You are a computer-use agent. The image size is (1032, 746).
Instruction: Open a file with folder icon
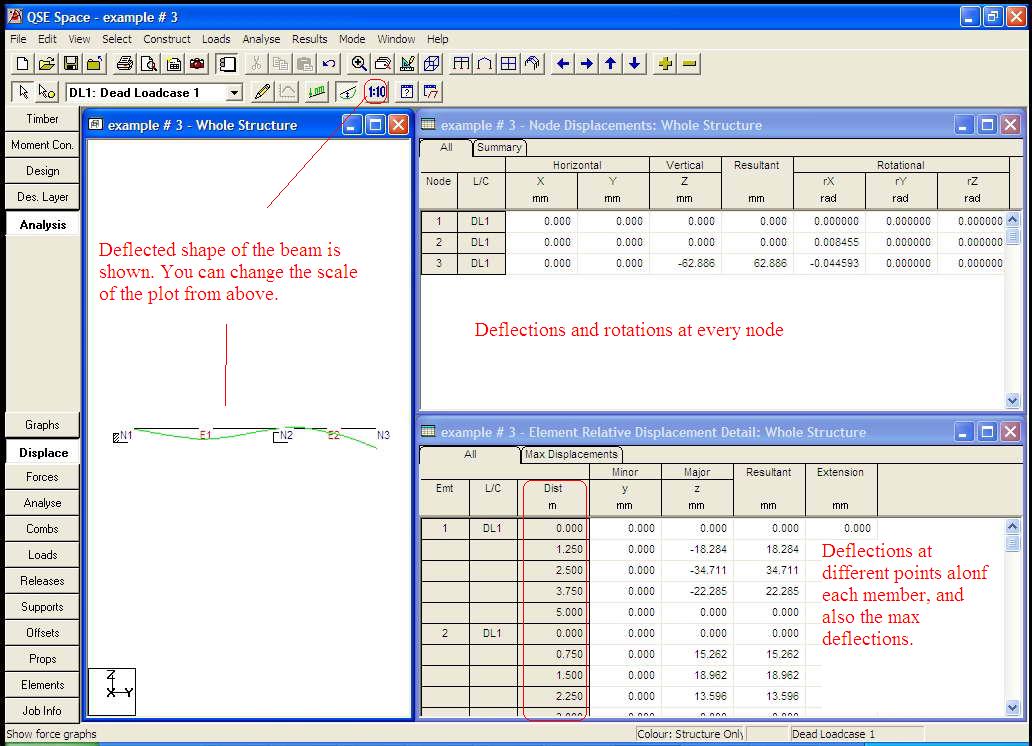coord(46,64)
